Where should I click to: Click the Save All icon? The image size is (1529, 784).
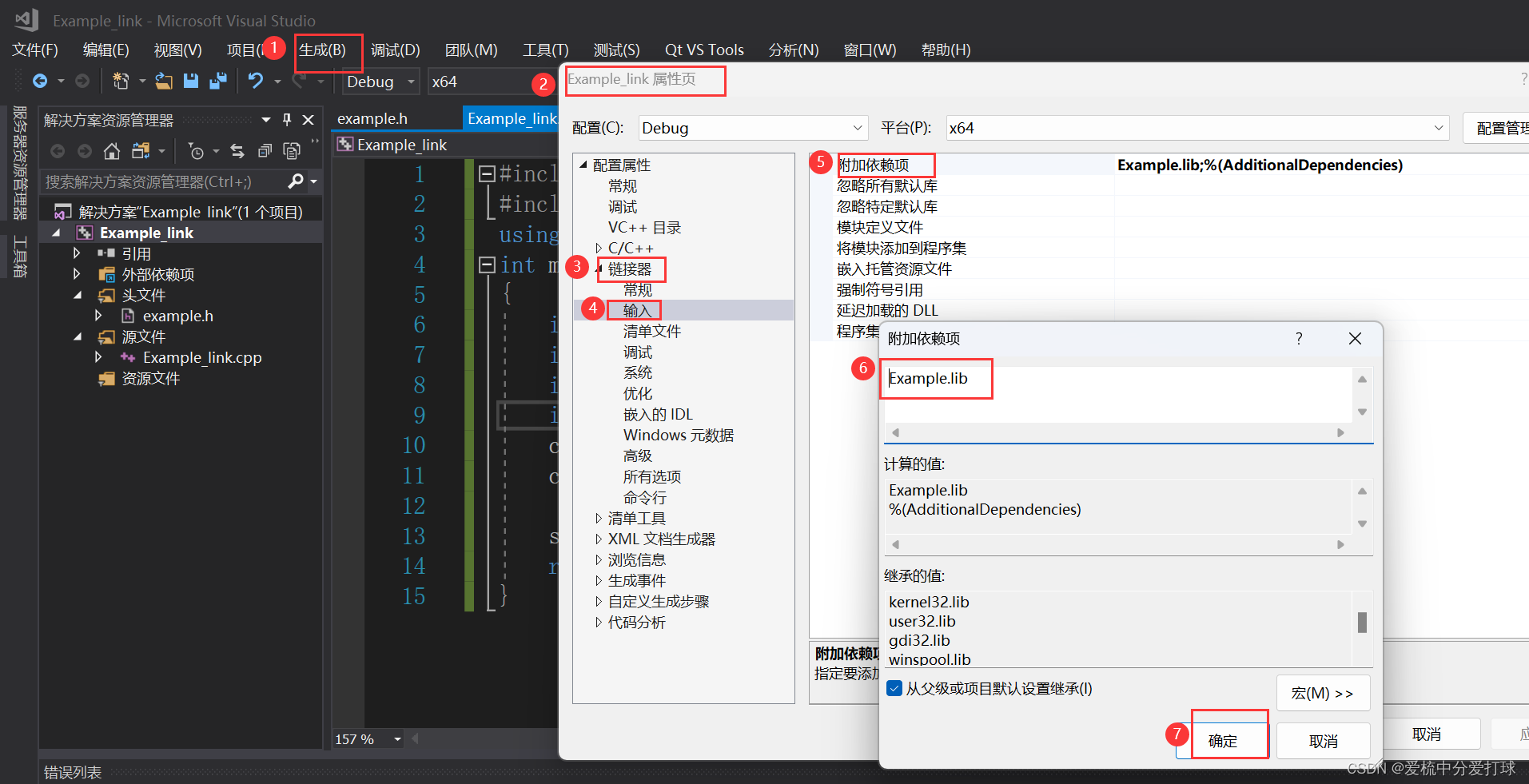click(x=217, y=81)
